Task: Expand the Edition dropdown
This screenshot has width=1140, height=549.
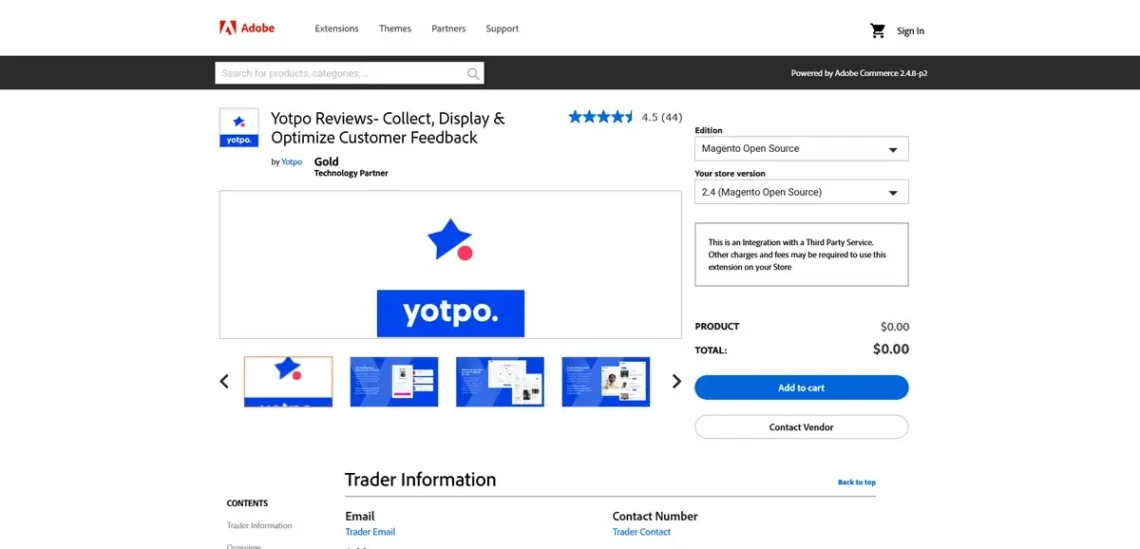Action: (801, 149)
